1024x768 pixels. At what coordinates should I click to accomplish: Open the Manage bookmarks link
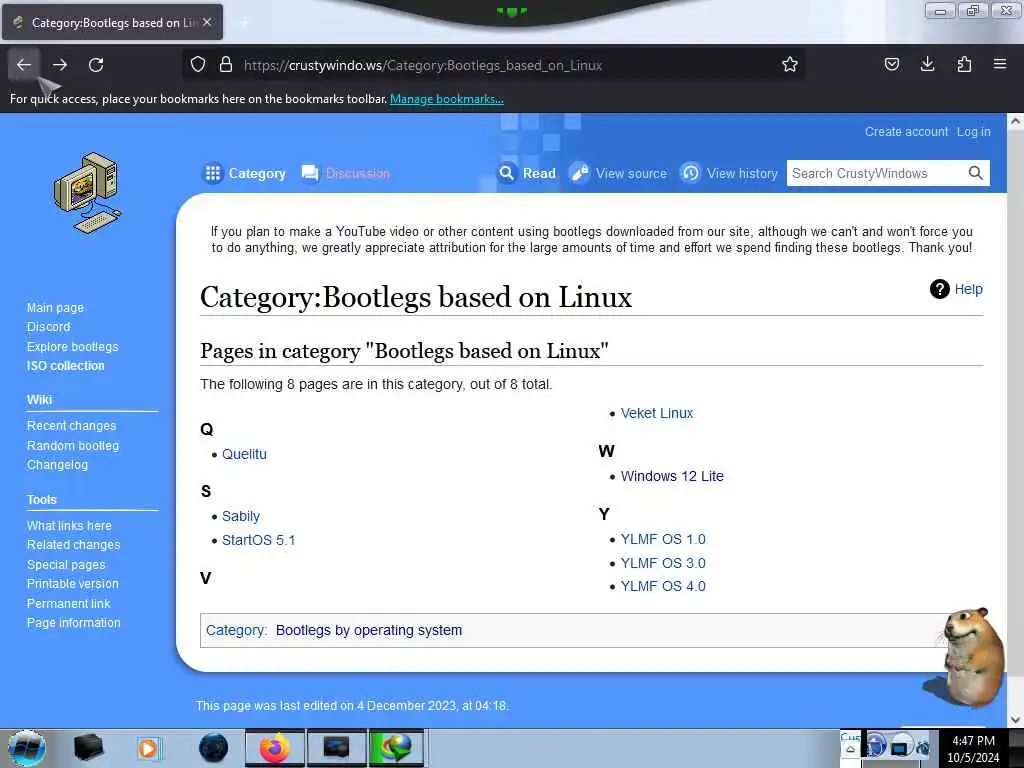(447, 99)
